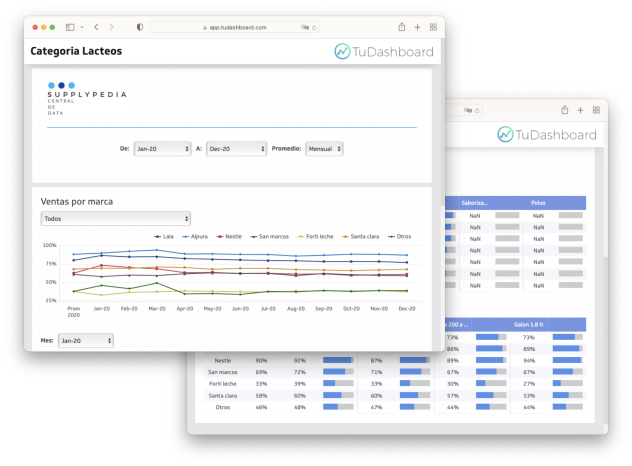Screen dimensions: 632x466
Task: Select the Polvo column header
Action: pyautogui.click(x=538, y=202)
